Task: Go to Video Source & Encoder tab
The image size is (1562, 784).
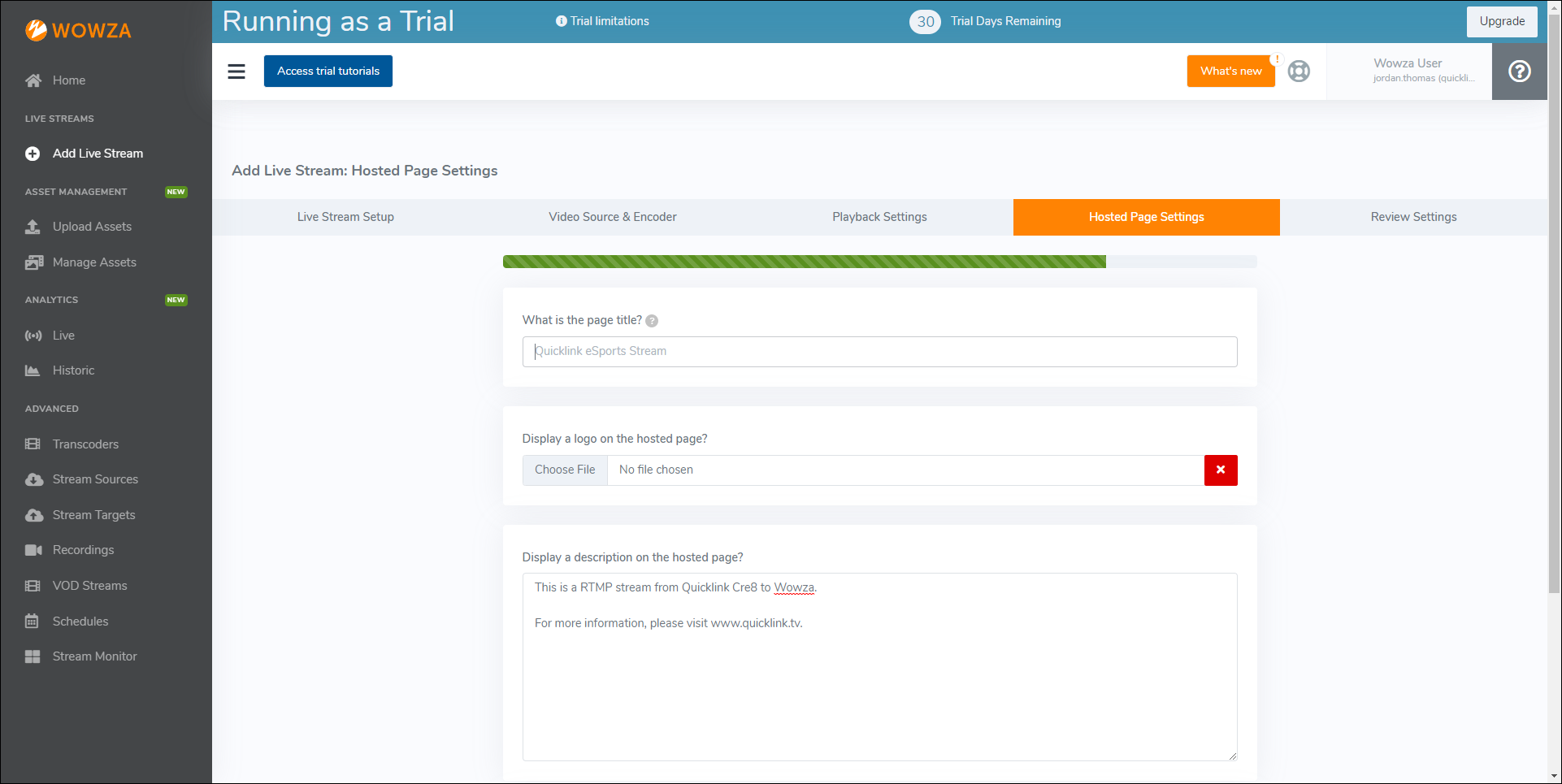Action: 612,217
